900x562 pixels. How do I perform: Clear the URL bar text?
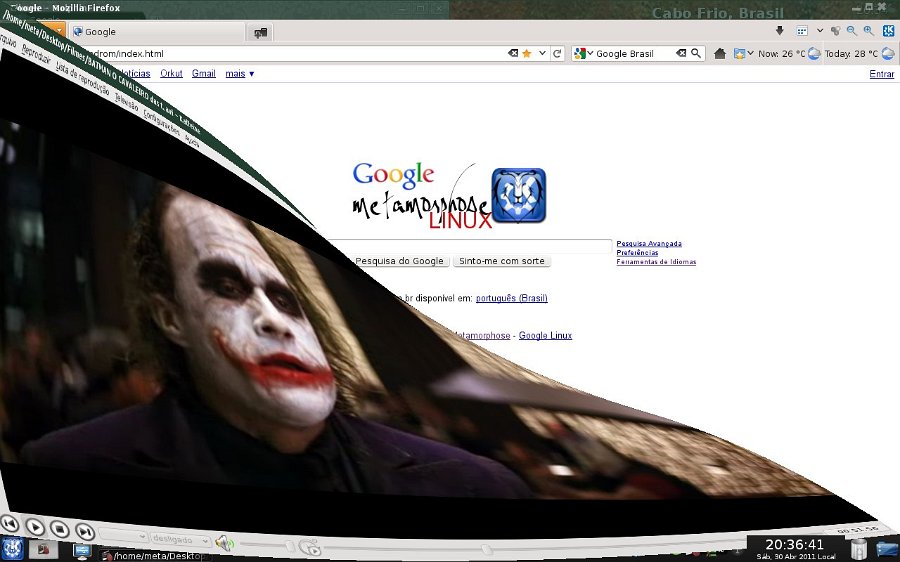coord(513,53)
